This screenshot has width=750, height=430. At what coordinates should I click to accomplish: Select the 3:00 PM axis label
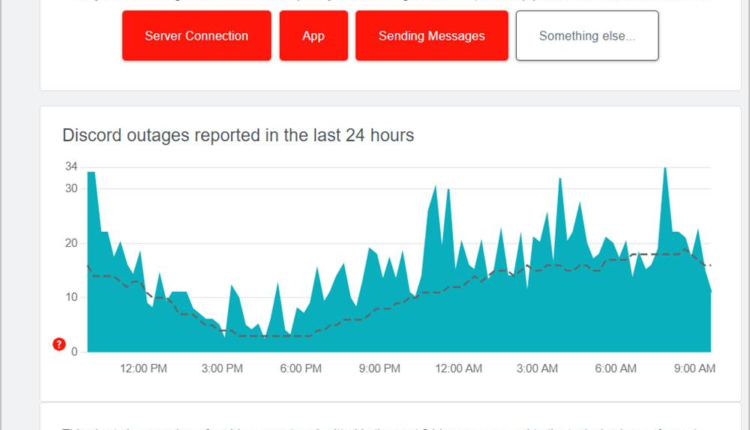[222, 369]
